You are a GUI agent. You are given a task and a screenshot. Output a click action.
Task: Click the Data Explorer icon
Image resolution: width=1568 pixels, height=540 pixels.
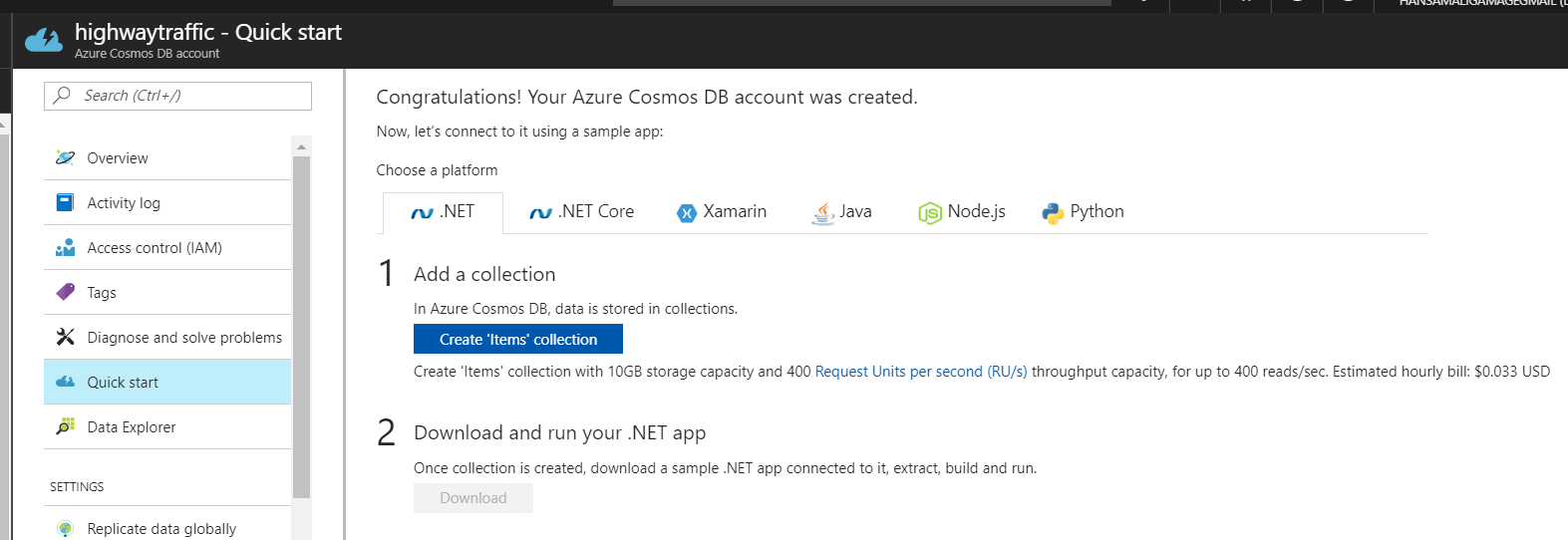pos(65,426)
